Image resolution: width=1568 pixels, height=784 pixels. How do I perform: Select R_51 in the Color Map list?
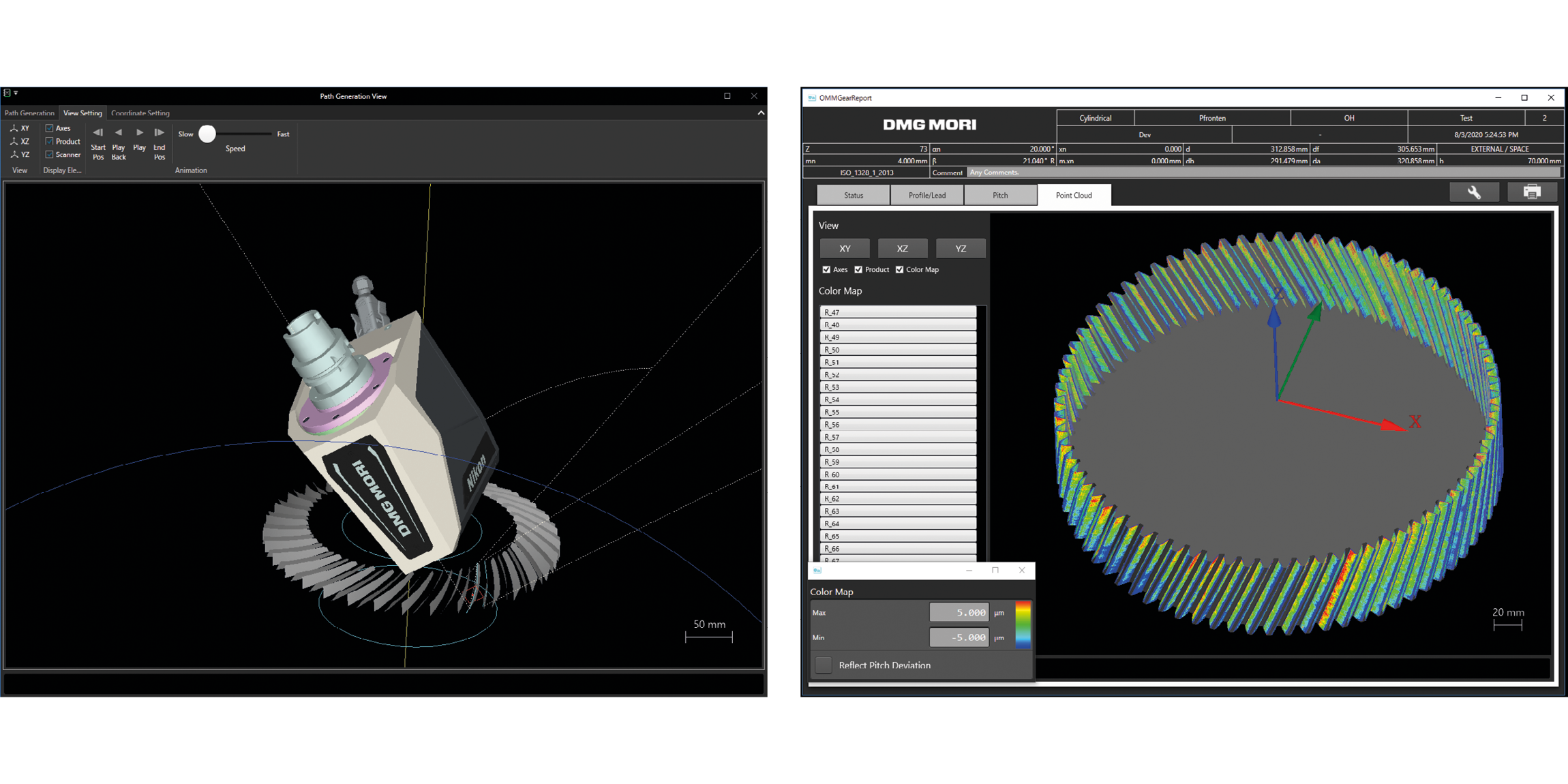[898, 362]
